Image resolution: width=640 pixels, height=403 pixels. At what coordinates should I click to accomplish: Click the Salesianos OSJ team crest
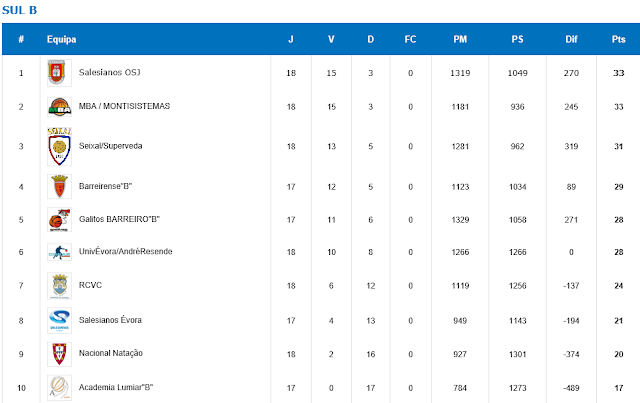[x=59, y=73]
